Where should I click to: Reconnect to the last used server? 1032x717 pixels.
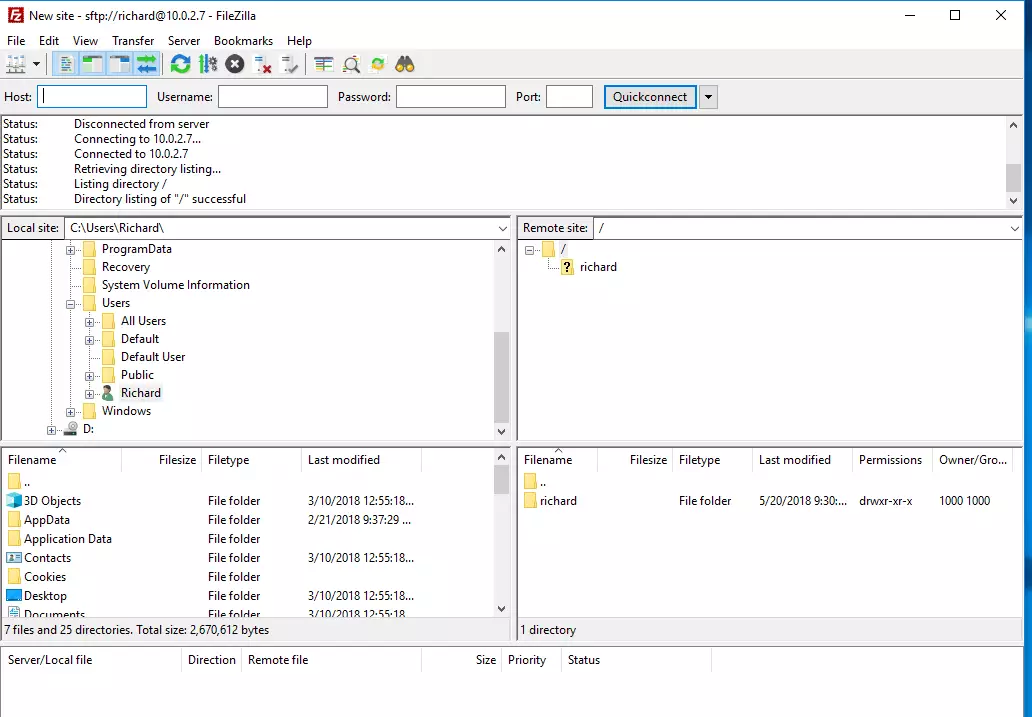click(x=290, y=65)
